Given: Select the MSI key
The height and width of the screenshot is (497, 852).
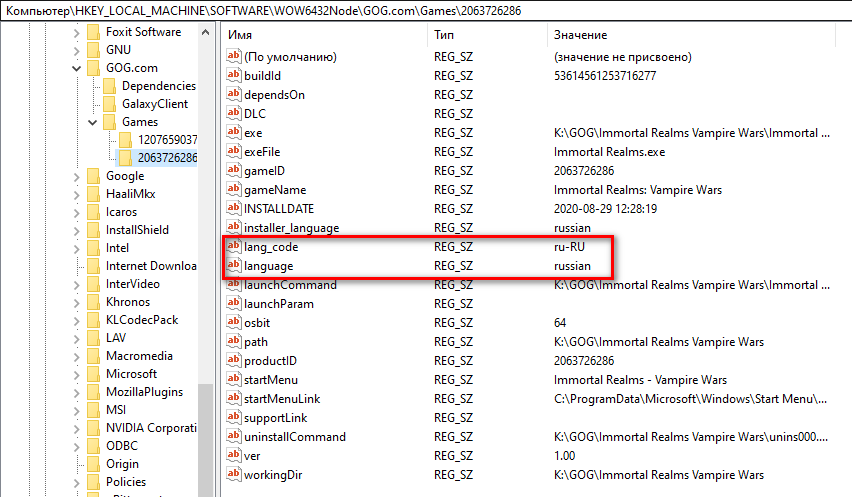Looking at the screenshot, I should 116,410.
